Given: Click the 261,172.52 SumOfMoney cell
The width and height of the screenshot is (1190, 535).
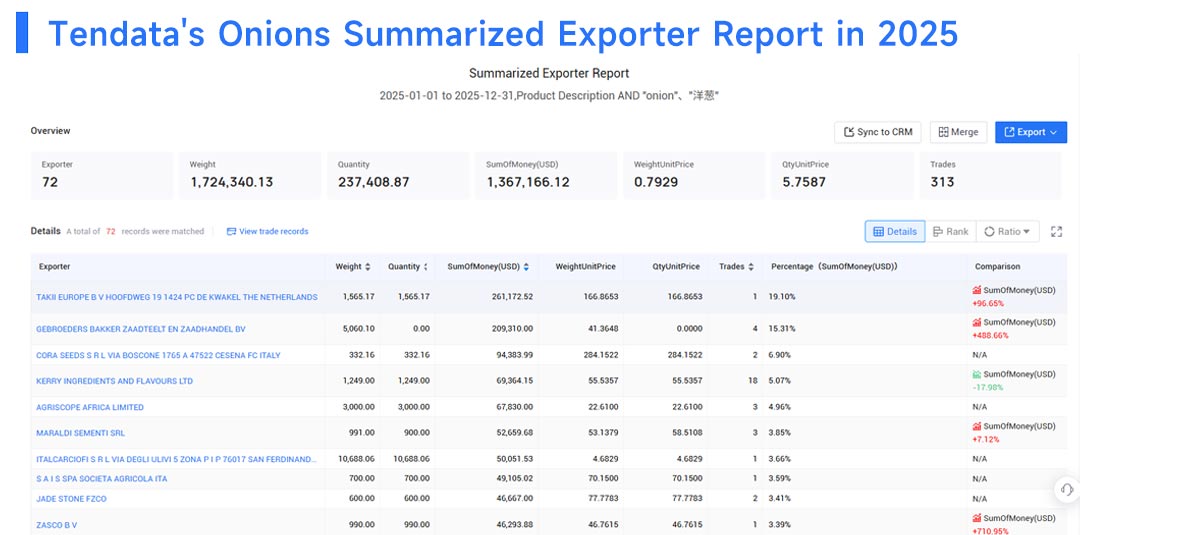Looking at the screenshot, I should [512, 297].
